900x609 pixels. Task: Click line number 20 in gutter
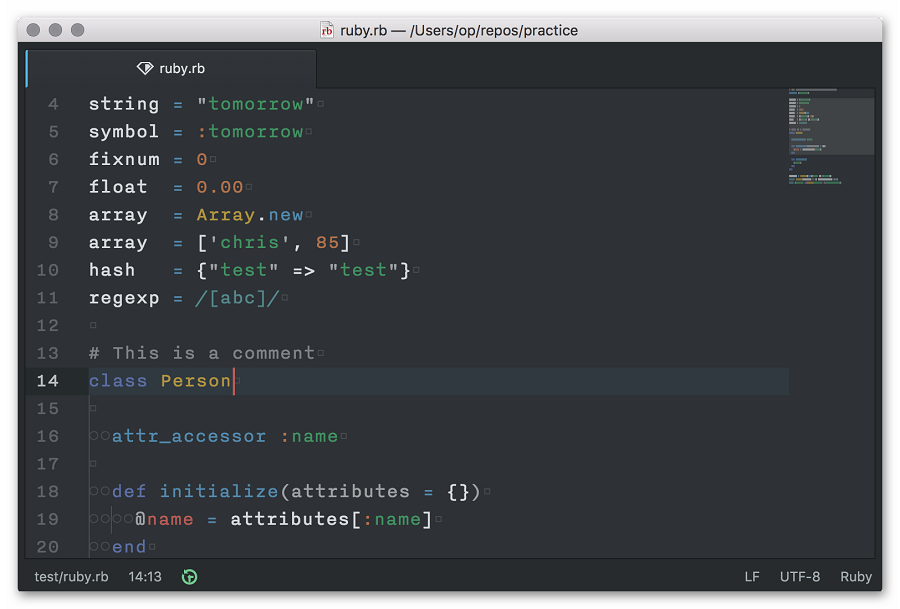[x=48, y=546]
